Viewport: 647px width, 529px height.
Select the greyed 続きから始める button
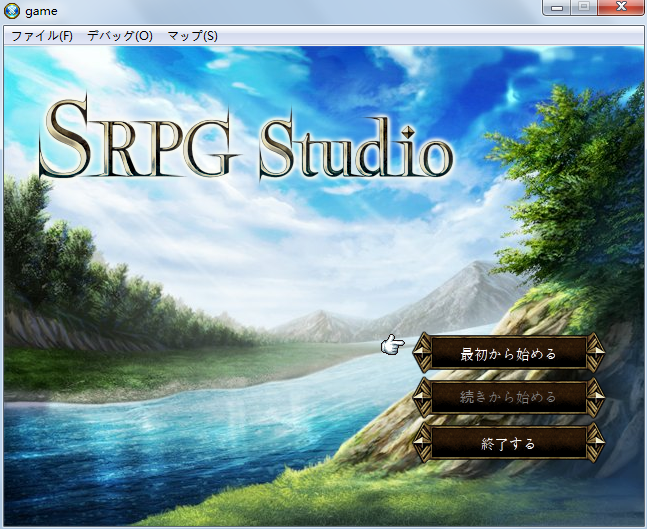click(x=508, y=397)
